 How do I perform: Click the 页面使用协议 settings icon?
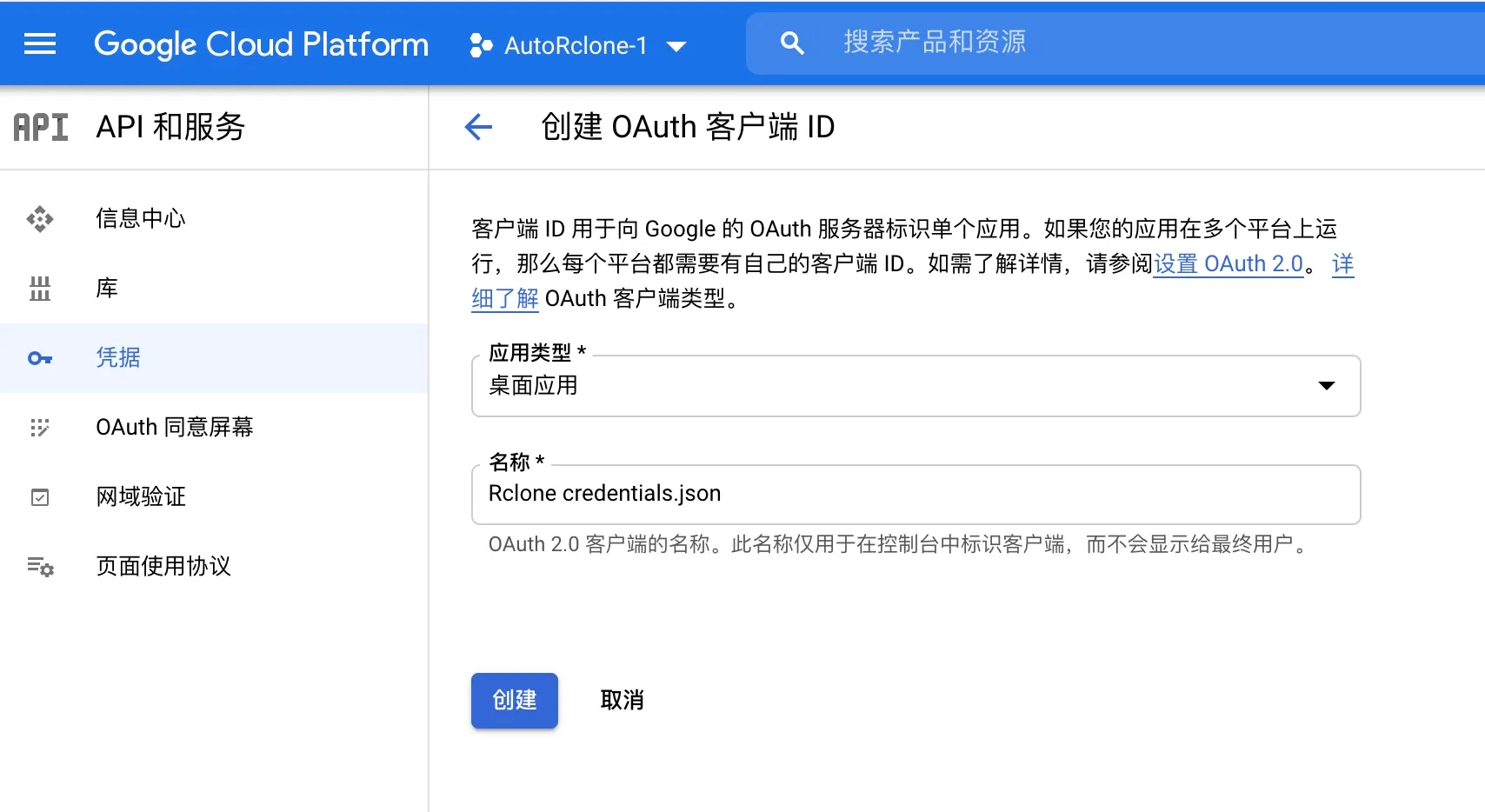(x=40, y=567)
